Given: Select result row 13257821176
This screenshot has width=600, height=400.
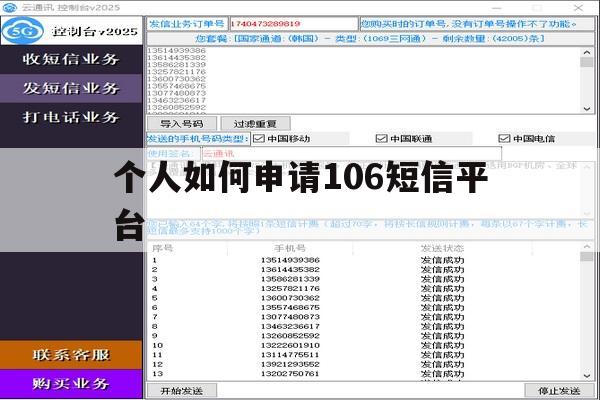Looking at the screenshot, I should tap(364, 289).
